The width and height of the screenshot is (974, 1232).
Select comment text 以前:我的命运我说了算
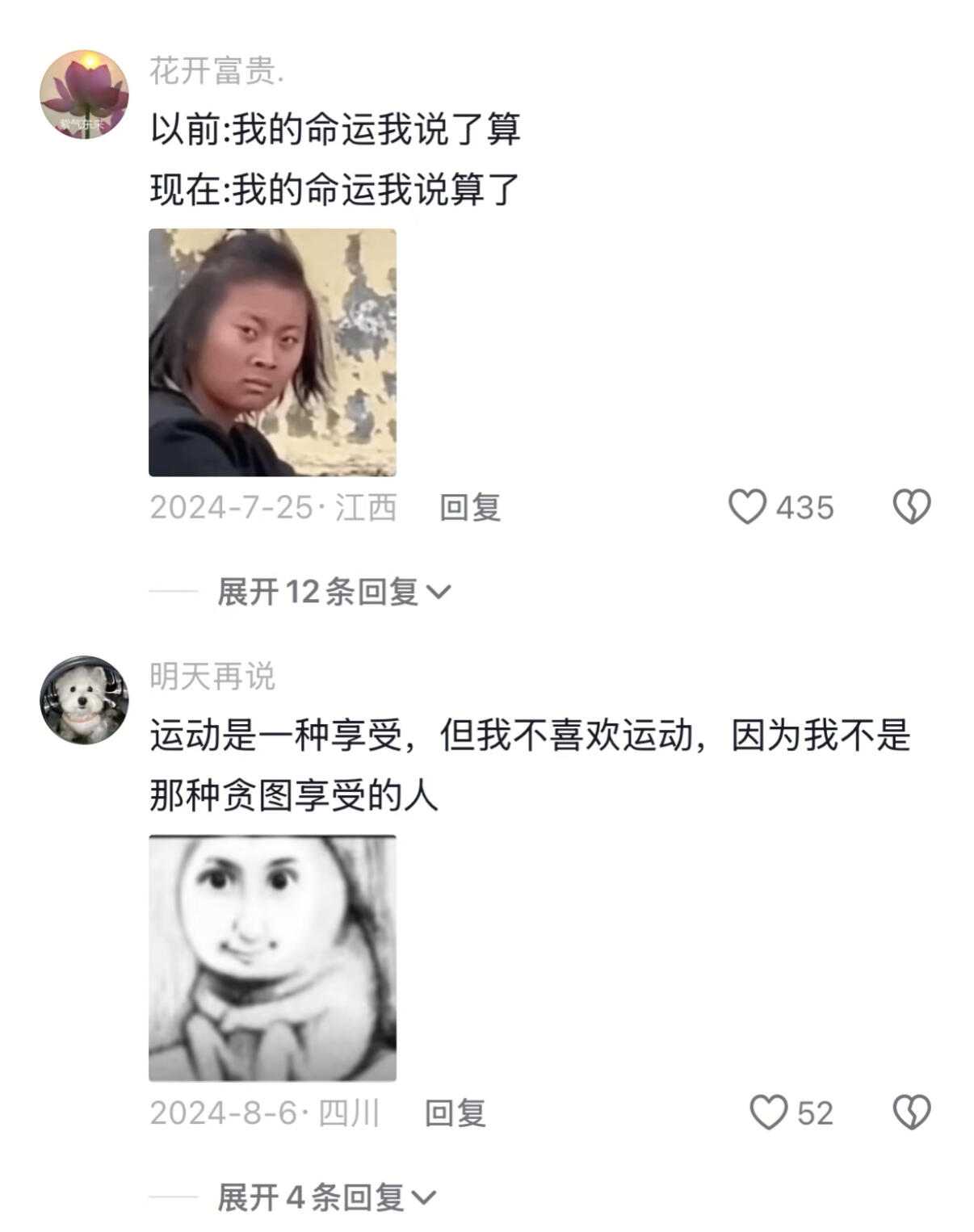(x=335, y=129)
